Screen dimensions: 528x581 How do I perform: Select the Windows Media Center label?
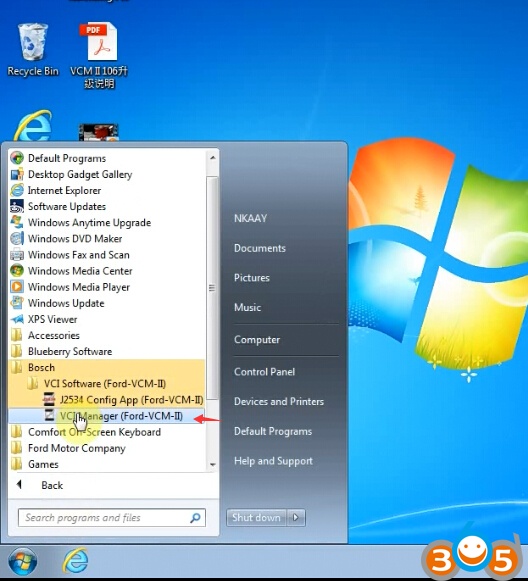tap(80, 271)
